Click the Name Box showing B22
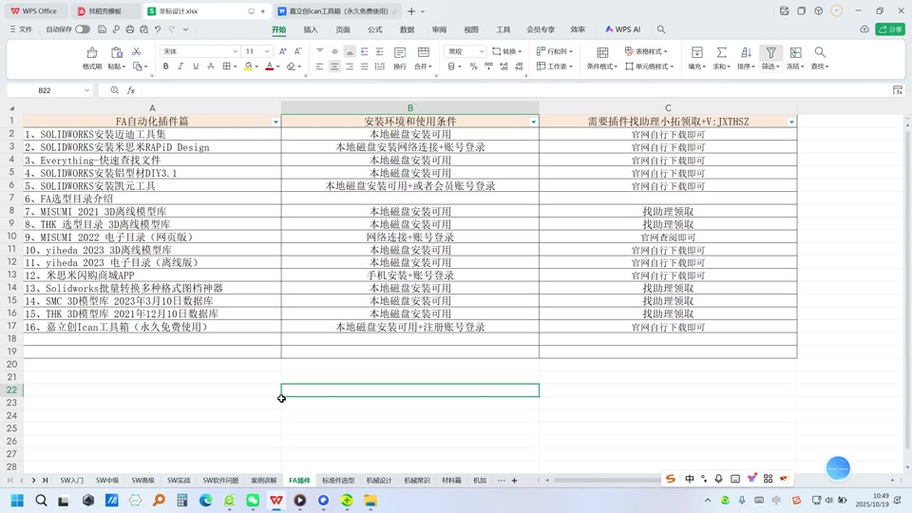This screenshot has height=513, width=912. (49, 90)
